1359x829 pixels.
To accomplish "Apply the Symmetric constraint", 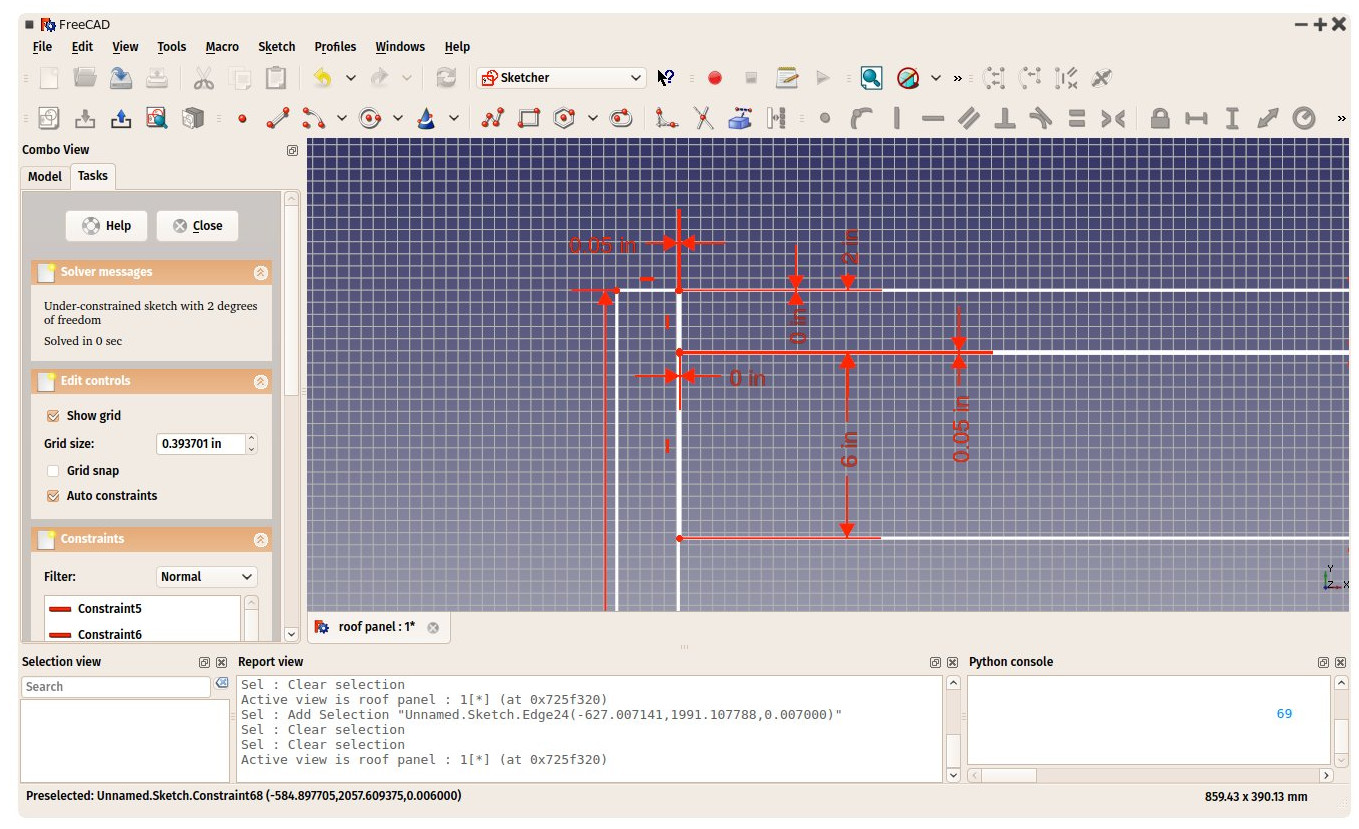I will (1113, 118).
